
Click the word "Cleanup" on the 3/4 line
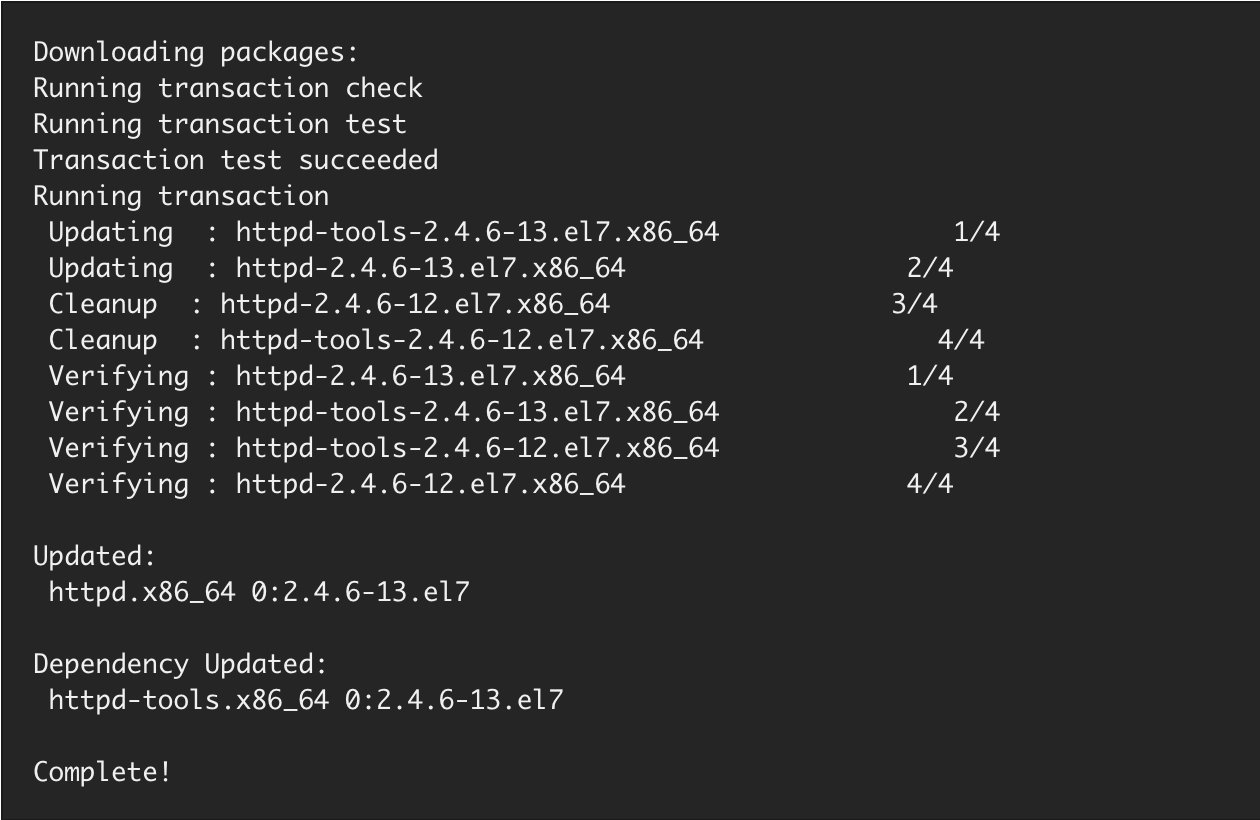coord(103,304)
